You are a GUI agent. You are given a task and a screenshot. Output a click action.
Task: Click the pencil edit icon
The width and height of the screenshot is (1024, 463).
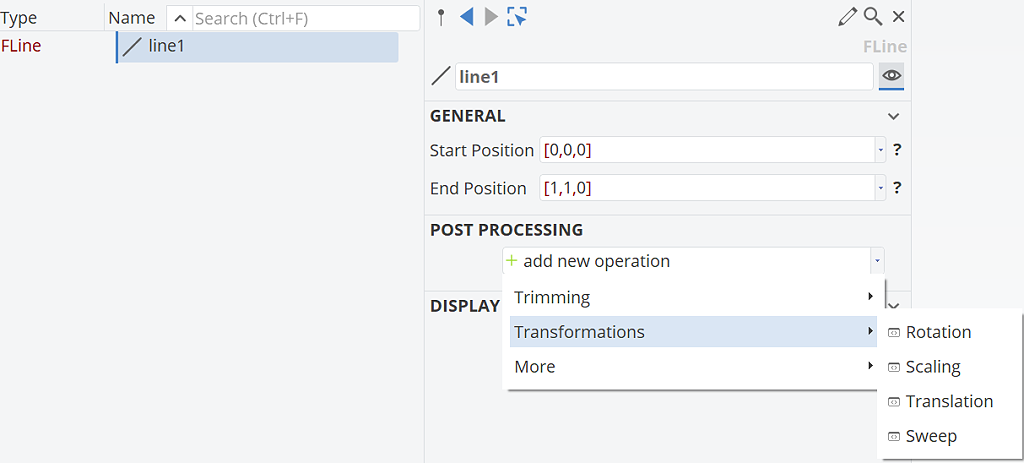point(847,16)
